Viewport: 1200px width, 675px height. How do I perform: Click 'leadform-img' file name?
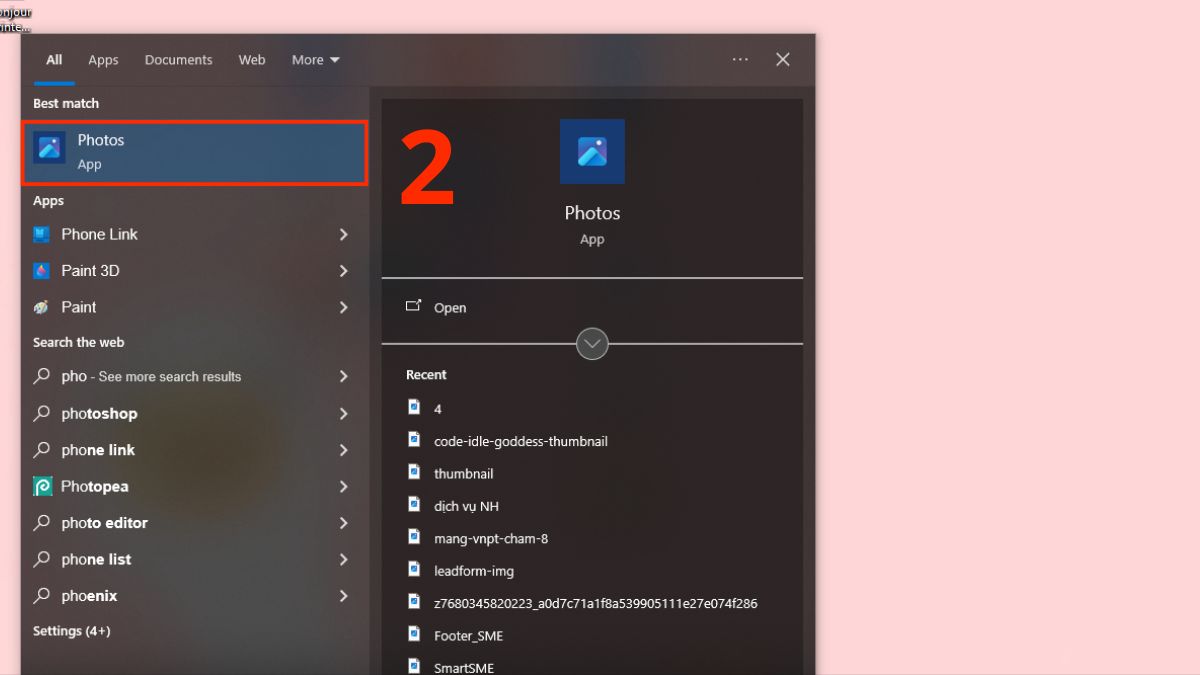(x=474, y=571)
